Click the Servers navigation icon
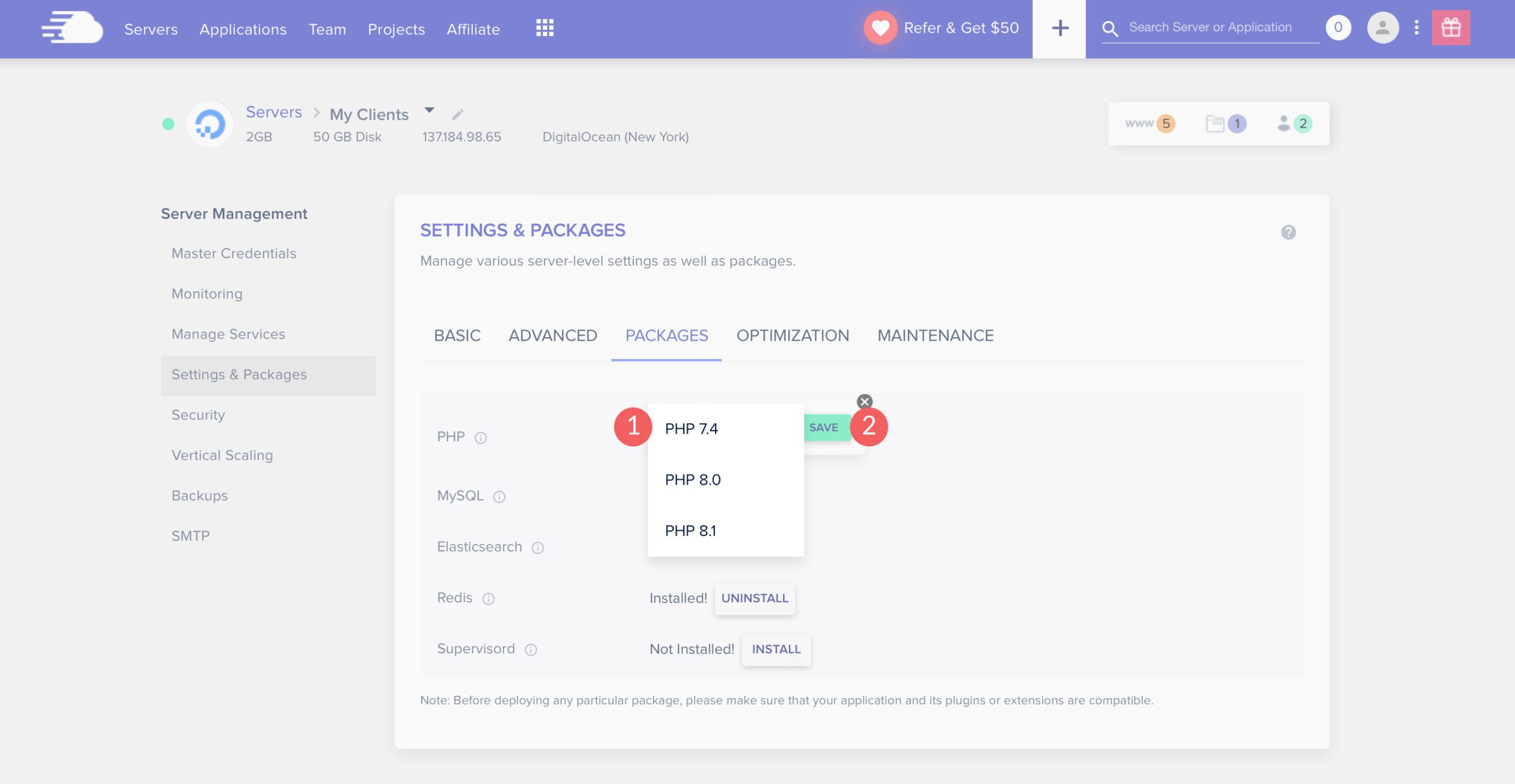Image resolution: width=1515 pixels, height=784 pixels. [x=150, y=27]
